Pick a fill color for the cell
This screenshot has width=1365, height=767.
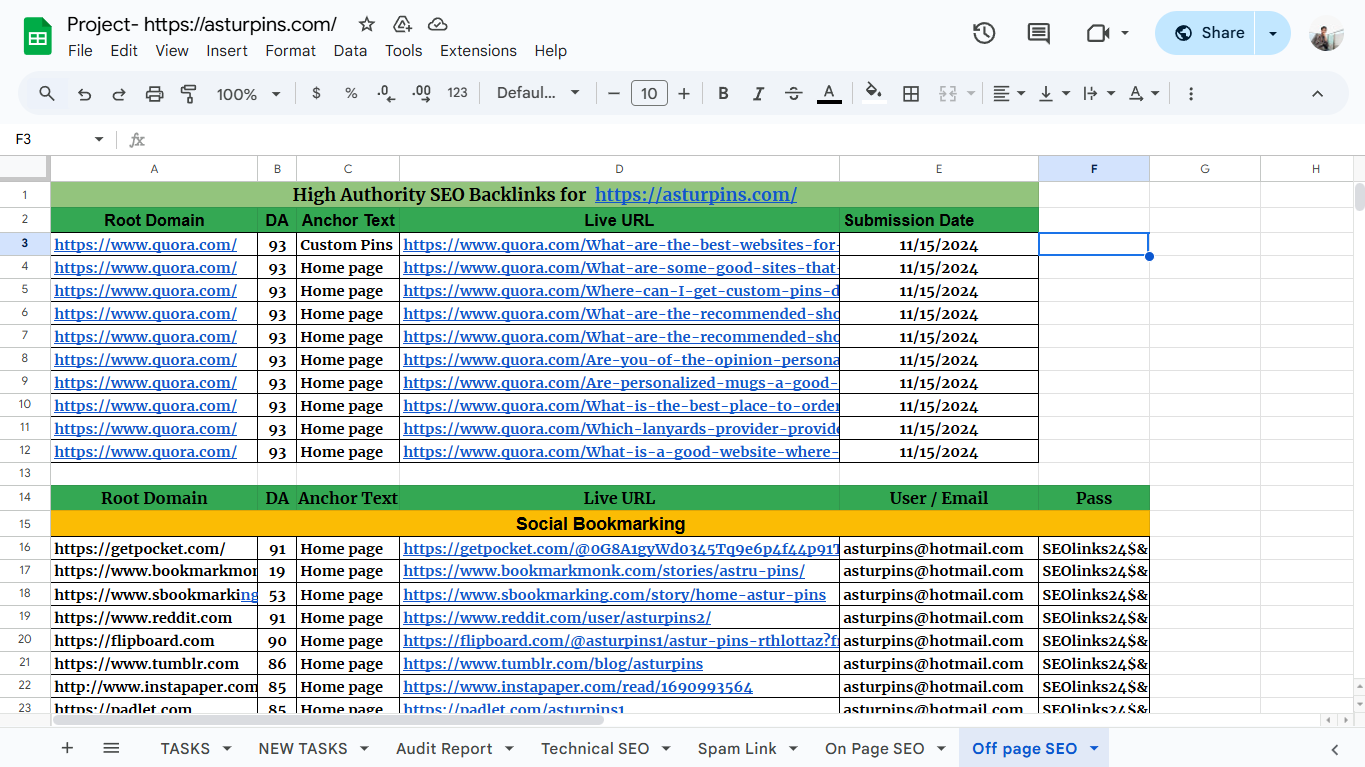coord(873,93)
